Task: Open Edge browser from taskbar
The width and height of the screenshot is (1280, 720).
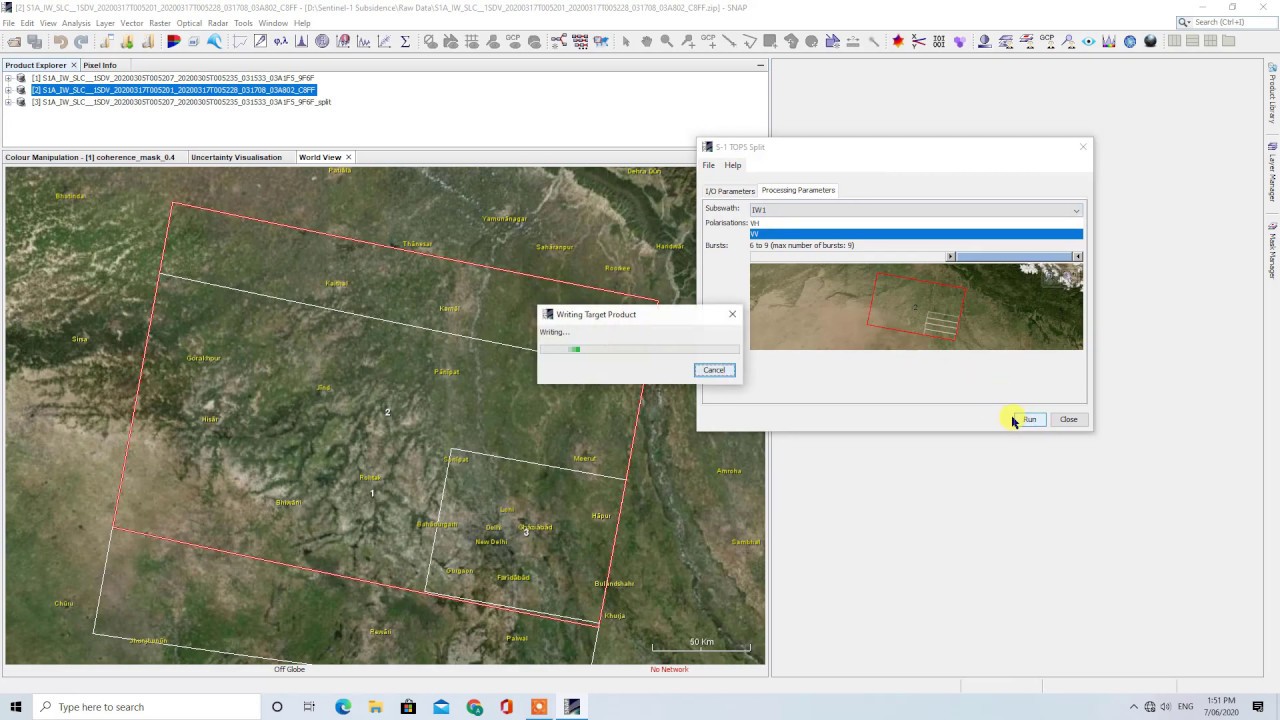Action: pyautogui.click(x=343, y=707)
